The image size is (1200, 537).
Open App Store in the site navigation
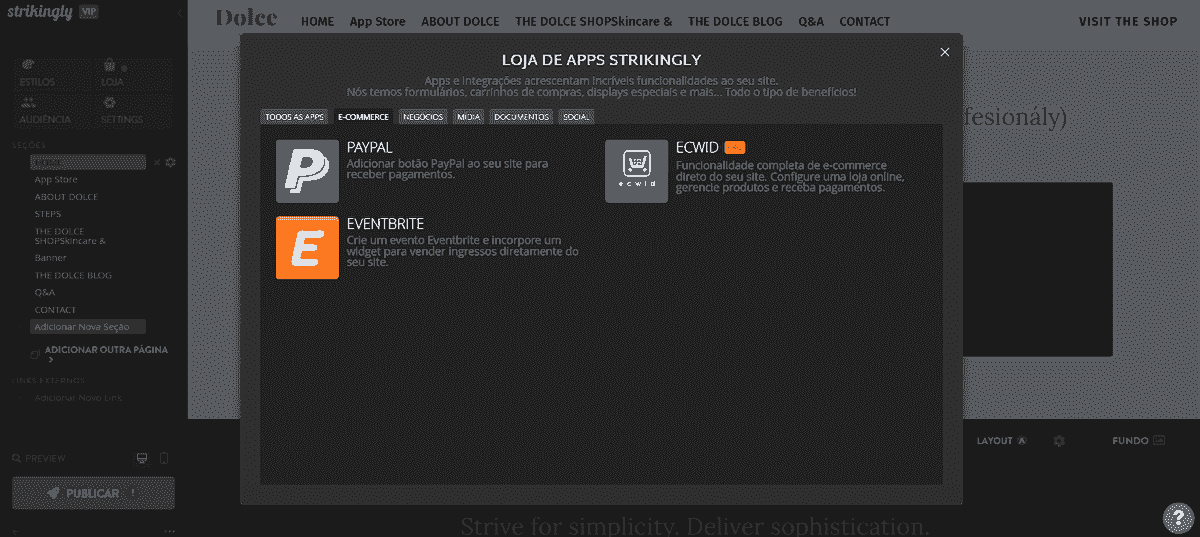pyautogui.click(x=378, y=21)
